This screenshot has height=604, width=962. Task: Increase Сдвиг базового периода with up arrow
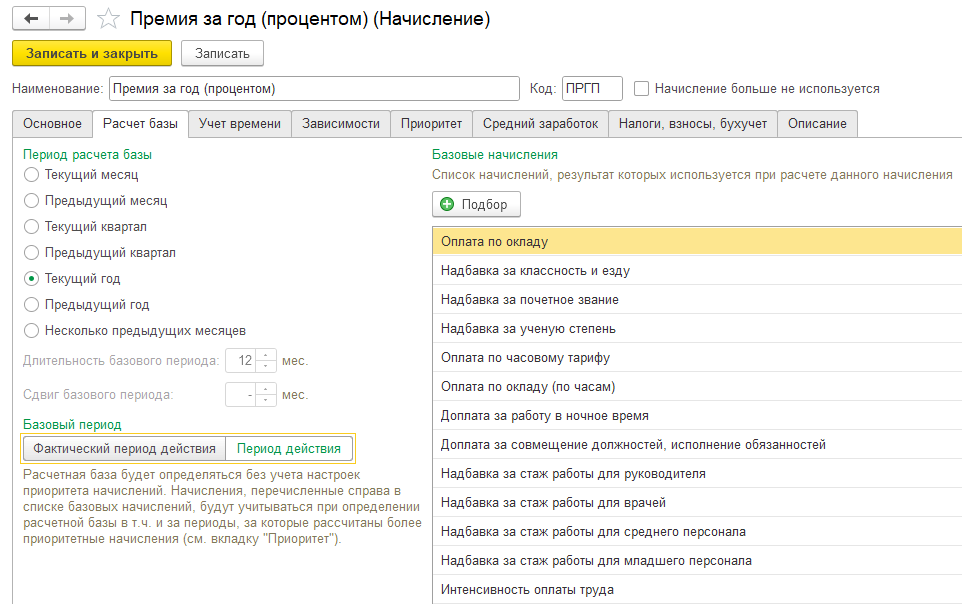(x=266, y=389)
